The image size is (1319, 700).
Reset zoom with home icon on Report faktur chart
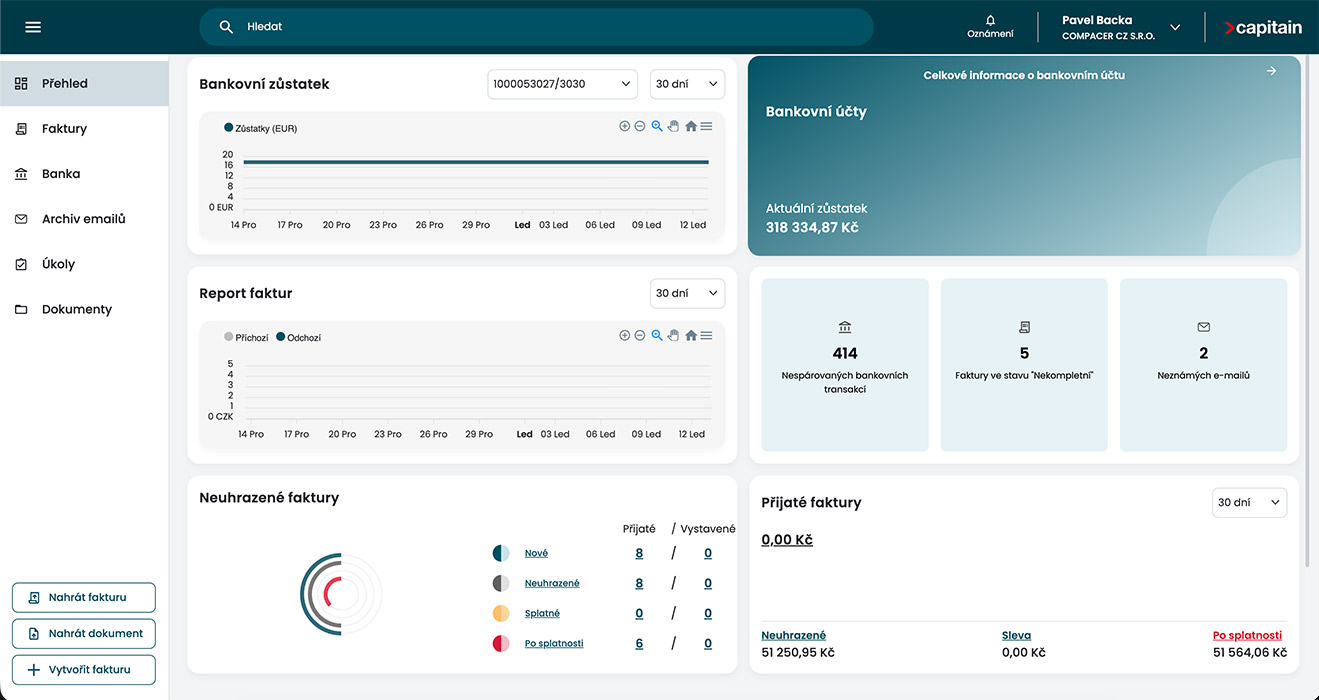click(x=690, y=335)
